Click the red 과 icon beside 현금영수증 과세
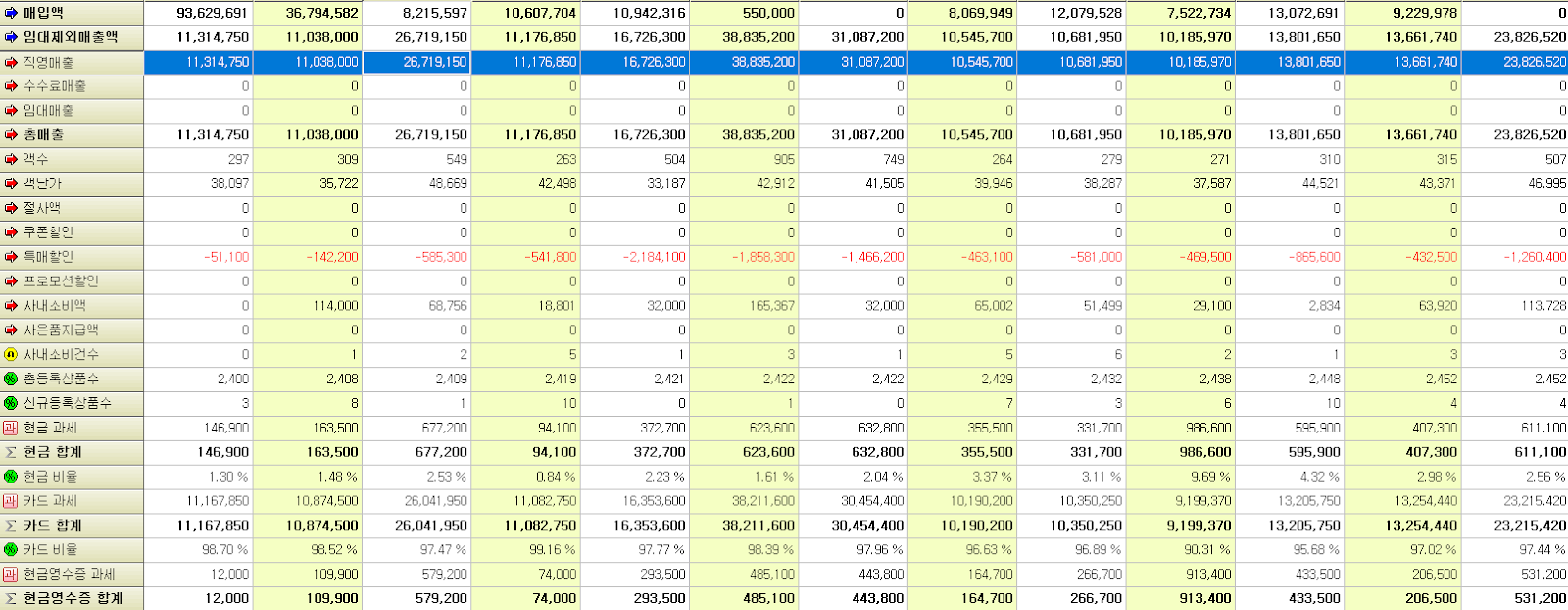This screenshot has height=610, width=1568. 11,574
